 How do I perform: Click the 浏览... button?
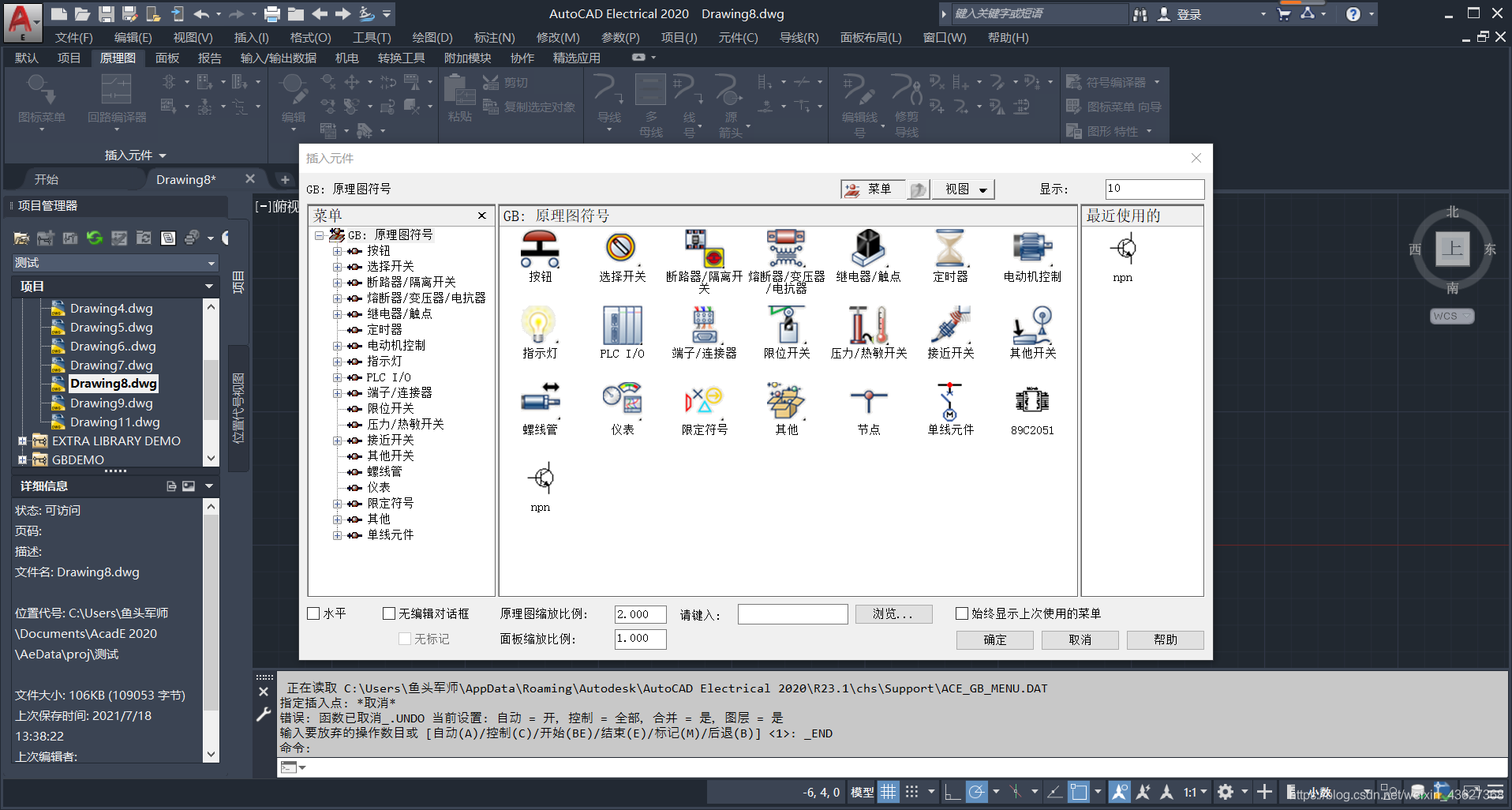pyautogui.click(x=893, y=614)
